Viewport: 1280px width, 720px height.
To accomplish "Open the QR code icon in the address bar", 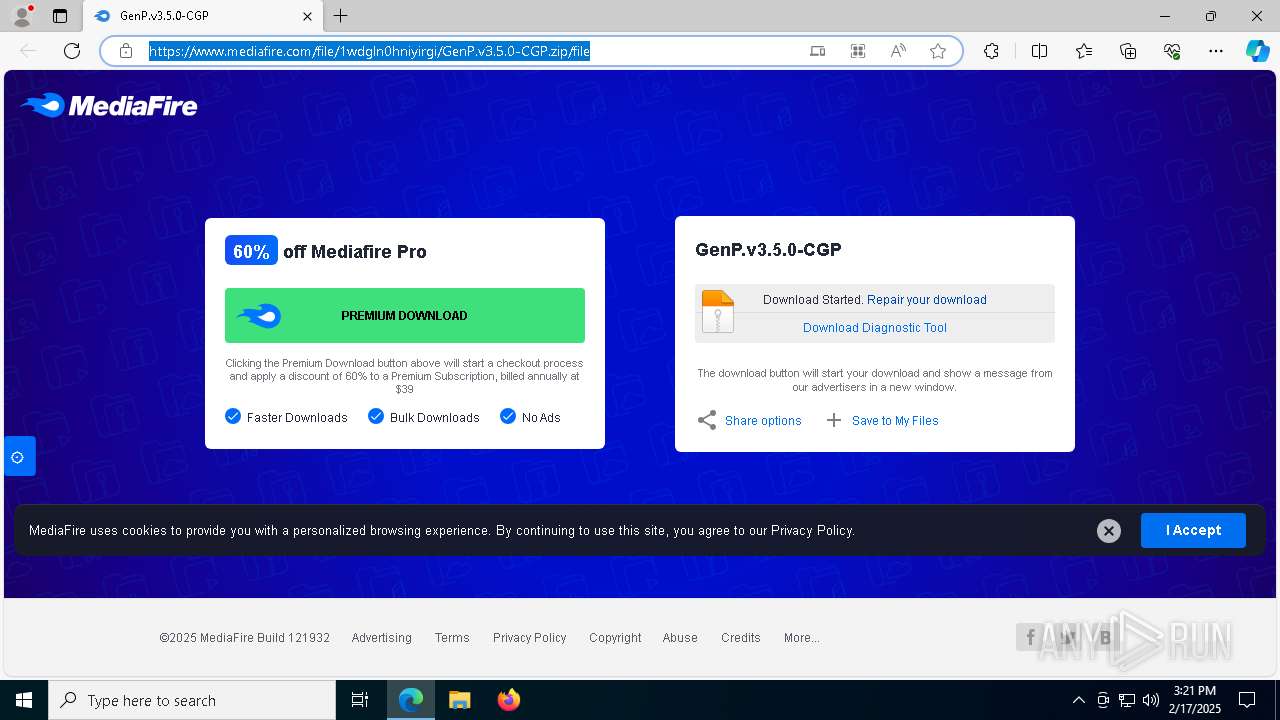I will point(858,51).
